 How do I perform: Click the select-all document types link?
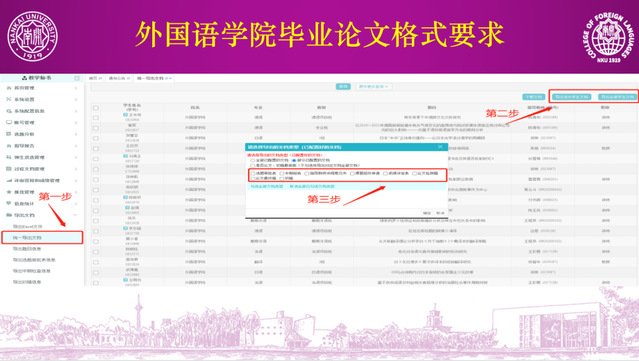coord(267,186)
